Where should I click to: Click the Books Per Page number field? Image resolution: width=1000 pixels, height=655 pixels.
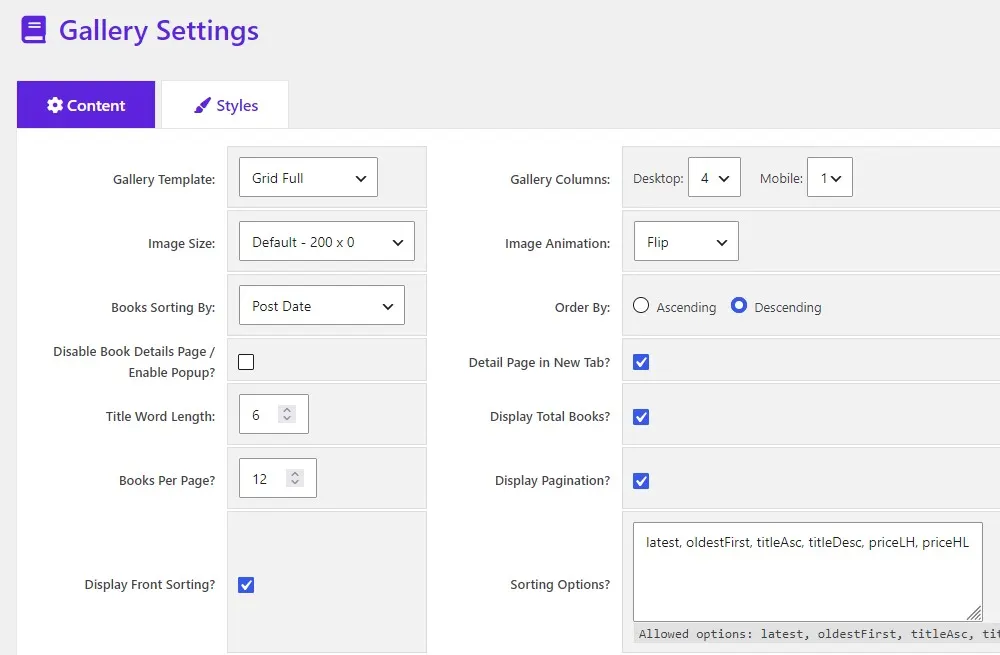tap(277, 478)
